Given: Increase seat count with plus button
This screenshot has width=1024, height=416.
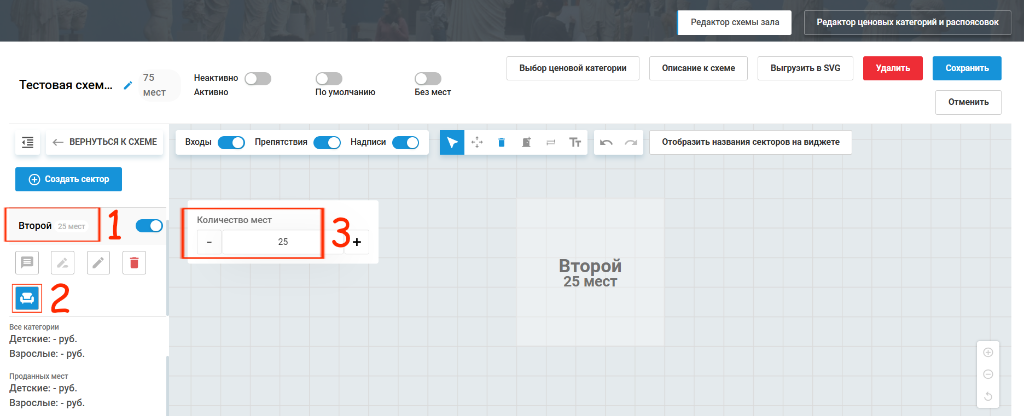Looking at the screenshot, I should [357, 242].
